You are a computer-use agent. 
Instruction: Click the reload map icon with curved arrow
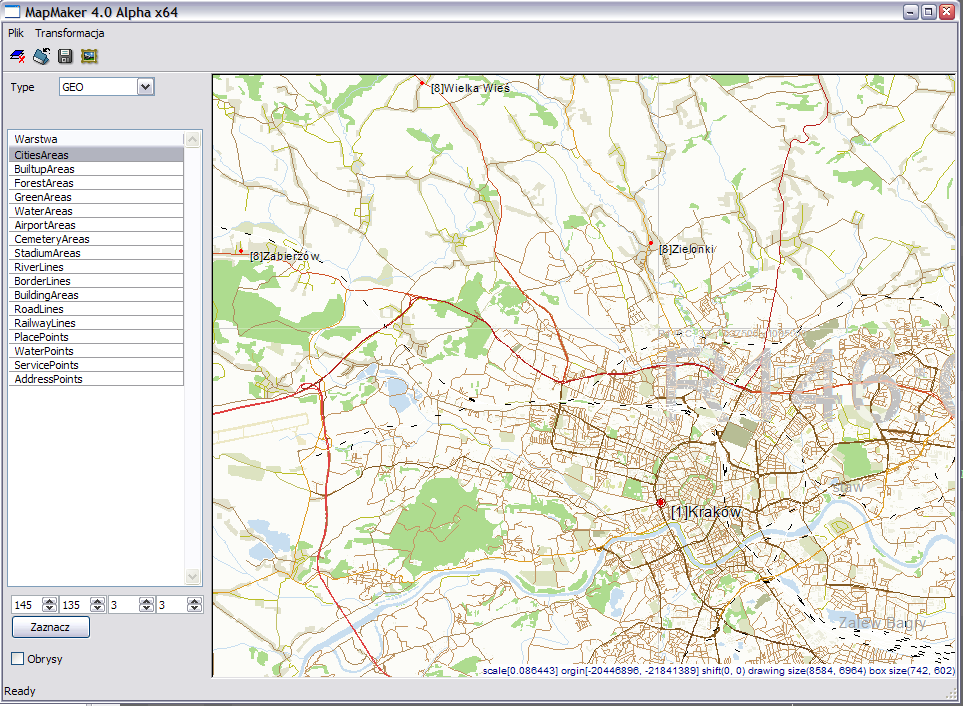41,56
